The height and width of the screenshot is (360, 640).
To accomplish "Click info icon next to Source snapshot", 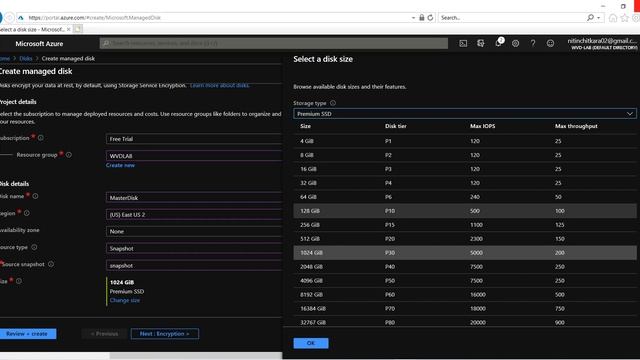I will click(51, 264).
